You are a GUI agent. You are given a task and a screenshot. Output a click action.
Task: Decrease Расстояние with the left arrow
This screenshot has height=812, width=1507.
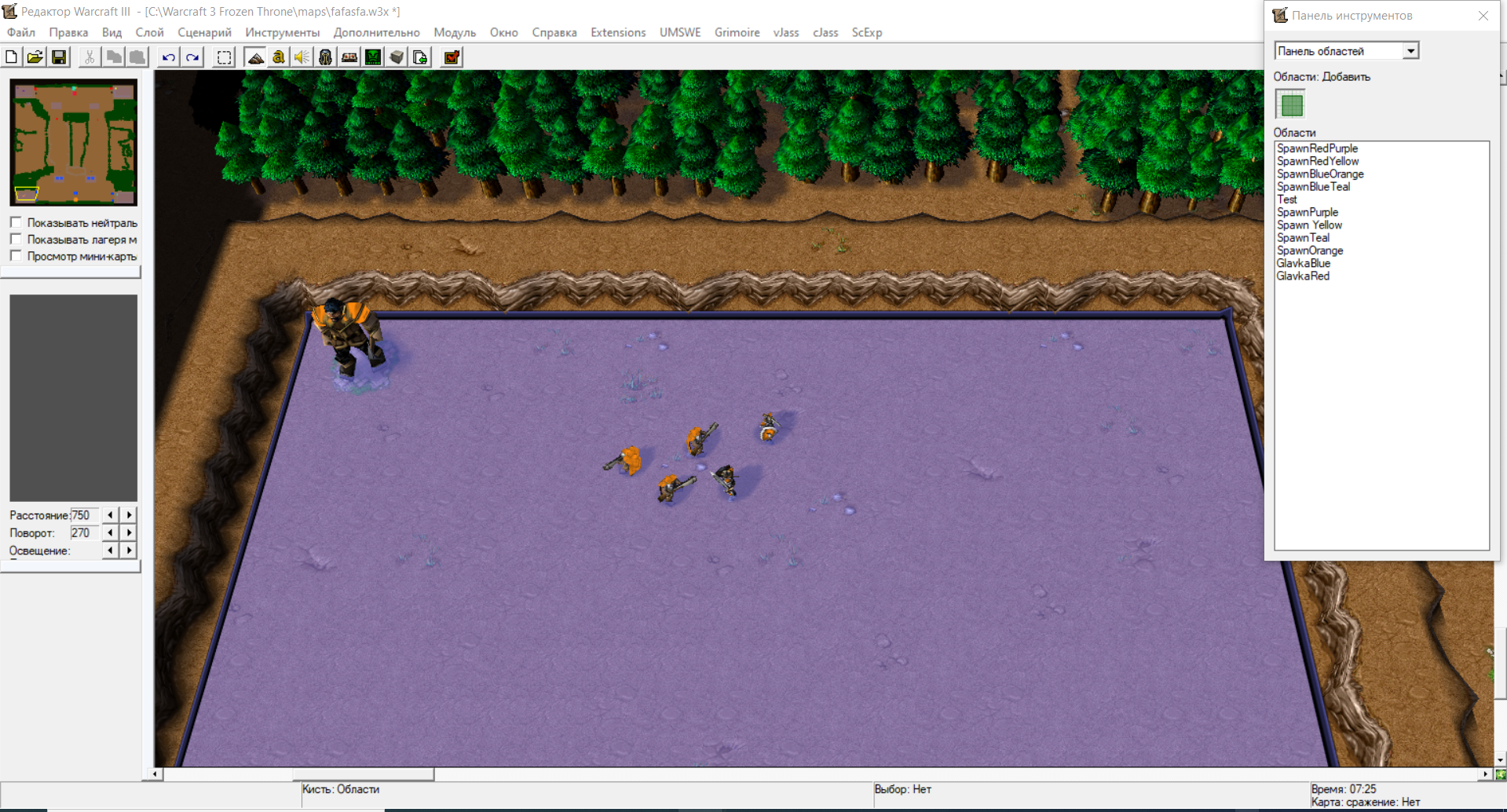[110, 515]
